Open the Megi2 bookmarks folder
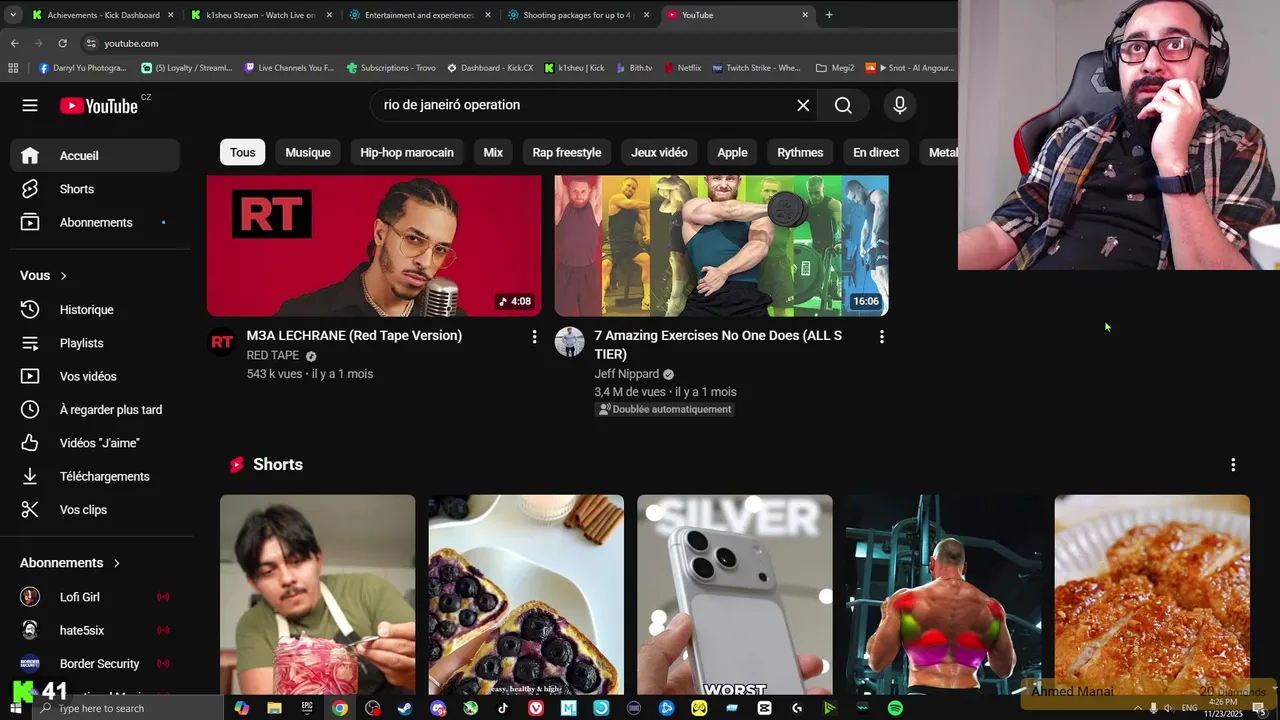1280x720 pixels. tap(835, 68)
